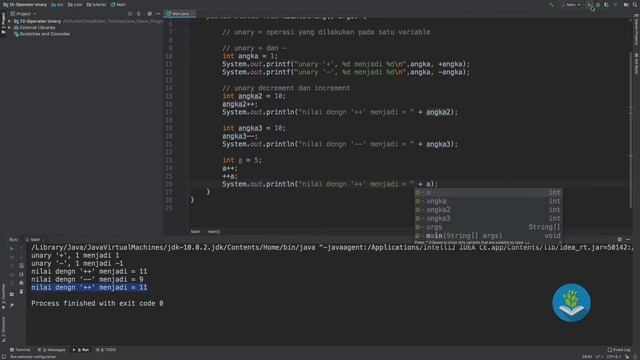
Task: Open Favorites side tab on left edge
Action: click(x=3, y=297)
